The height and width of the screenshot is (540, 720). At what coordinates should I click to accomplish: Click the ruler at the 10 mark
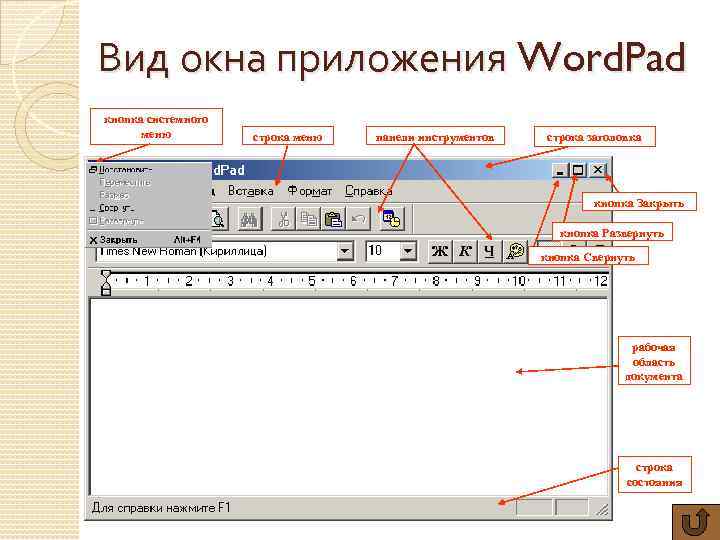click(x=519, y=281)
